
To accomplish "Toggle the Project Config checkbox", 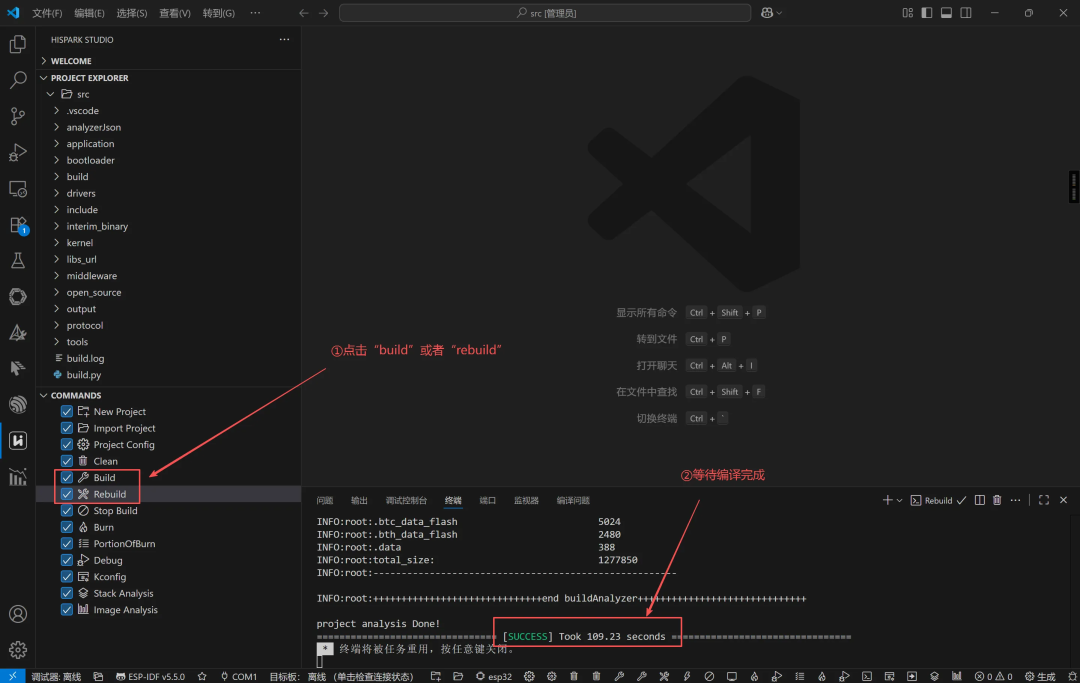I will pyautogui.click(x=67, y=444).
